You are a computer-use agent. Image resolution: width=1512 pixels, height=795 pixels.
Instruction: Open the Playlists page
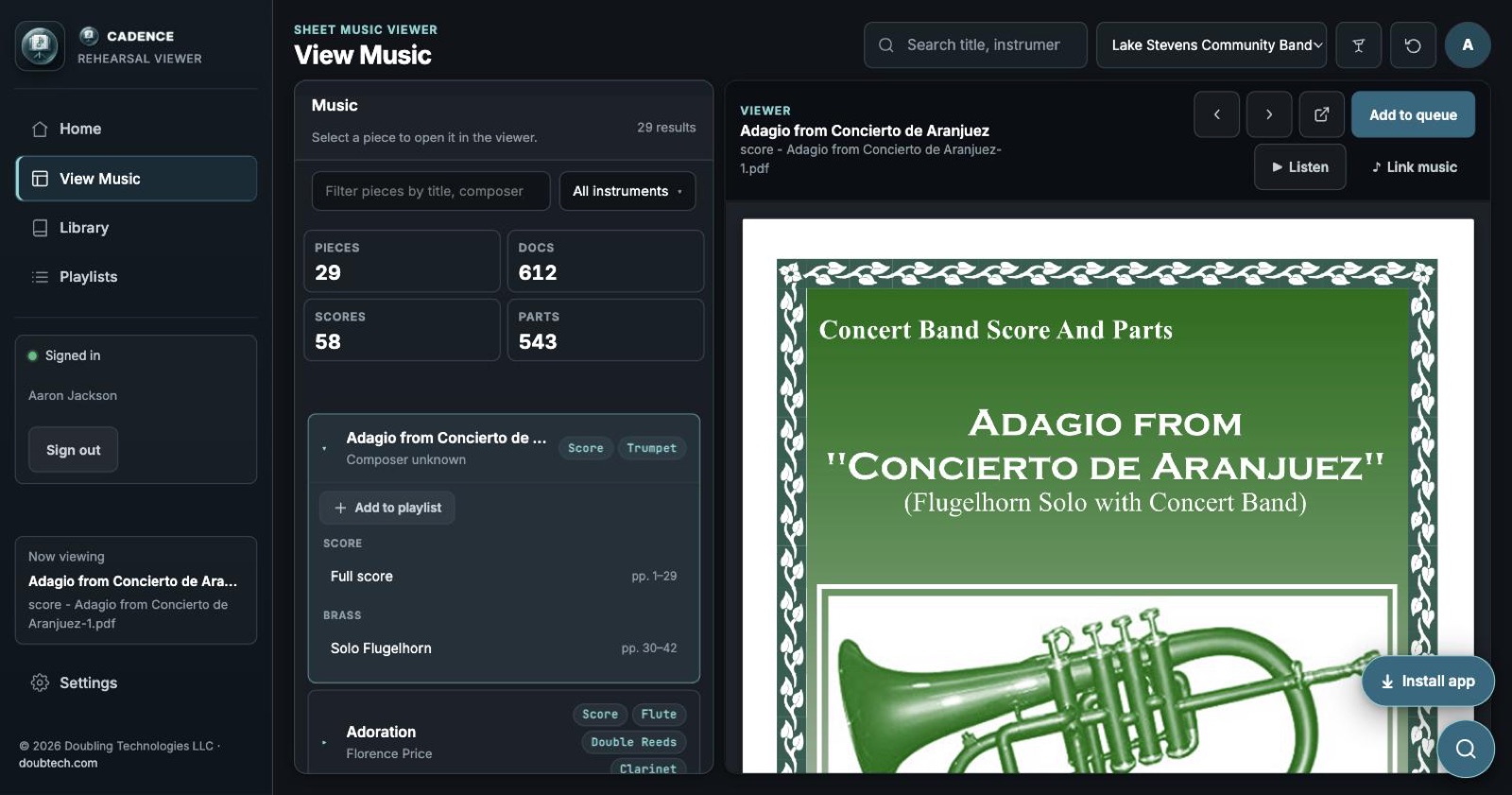88,277
